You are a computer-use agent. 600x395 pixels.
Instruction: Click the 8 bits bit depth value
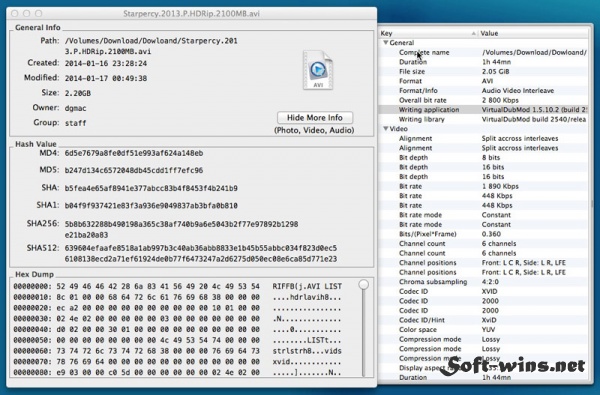(x=491, y=157)
